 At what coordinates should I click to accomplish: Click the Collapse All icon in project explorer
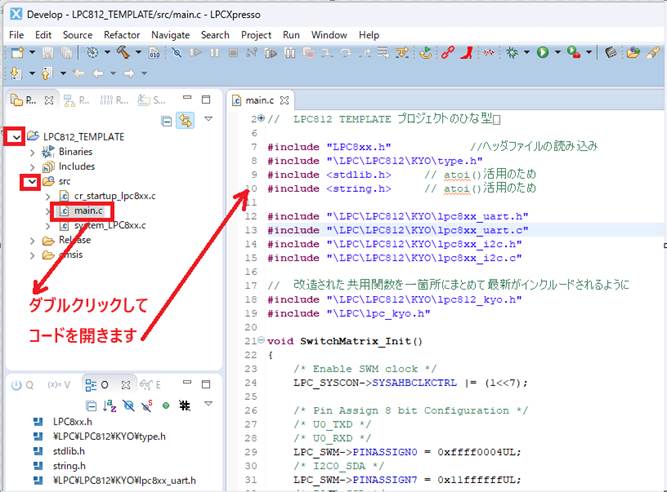click(x=163, y=120)
